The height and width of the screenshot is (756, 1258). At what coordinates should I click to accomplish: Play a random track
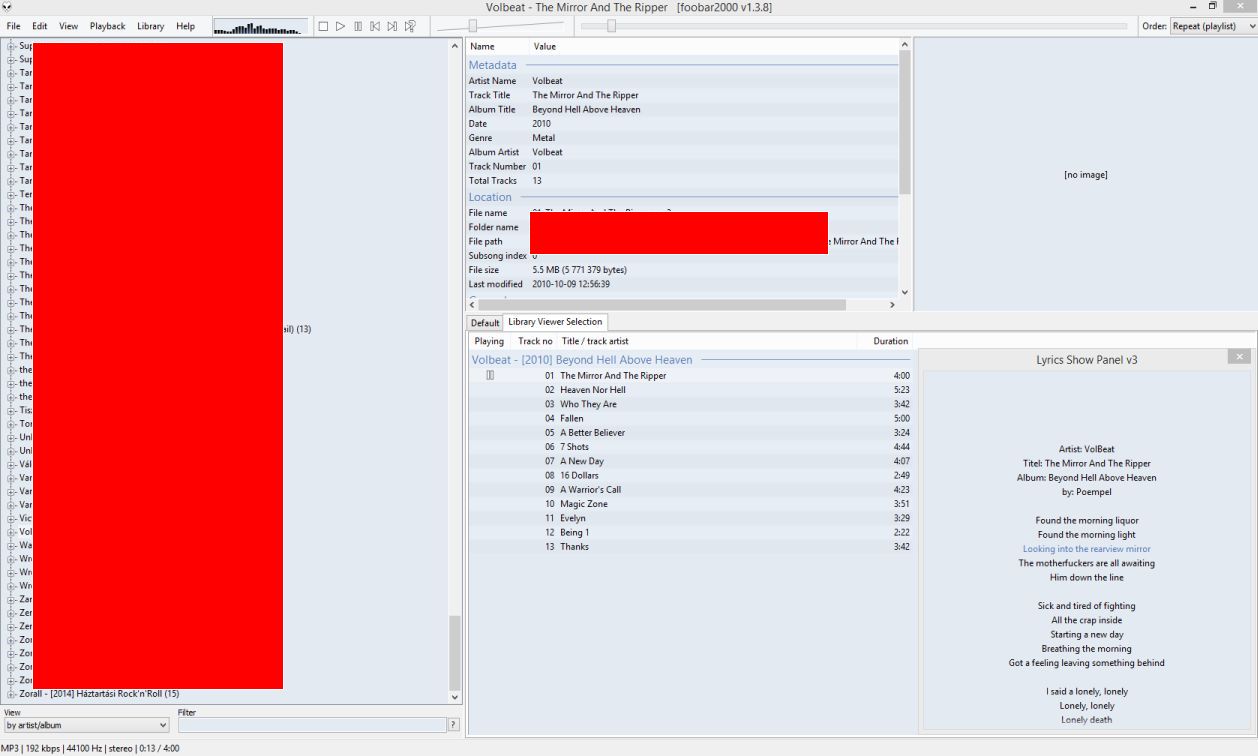(410, 26)
